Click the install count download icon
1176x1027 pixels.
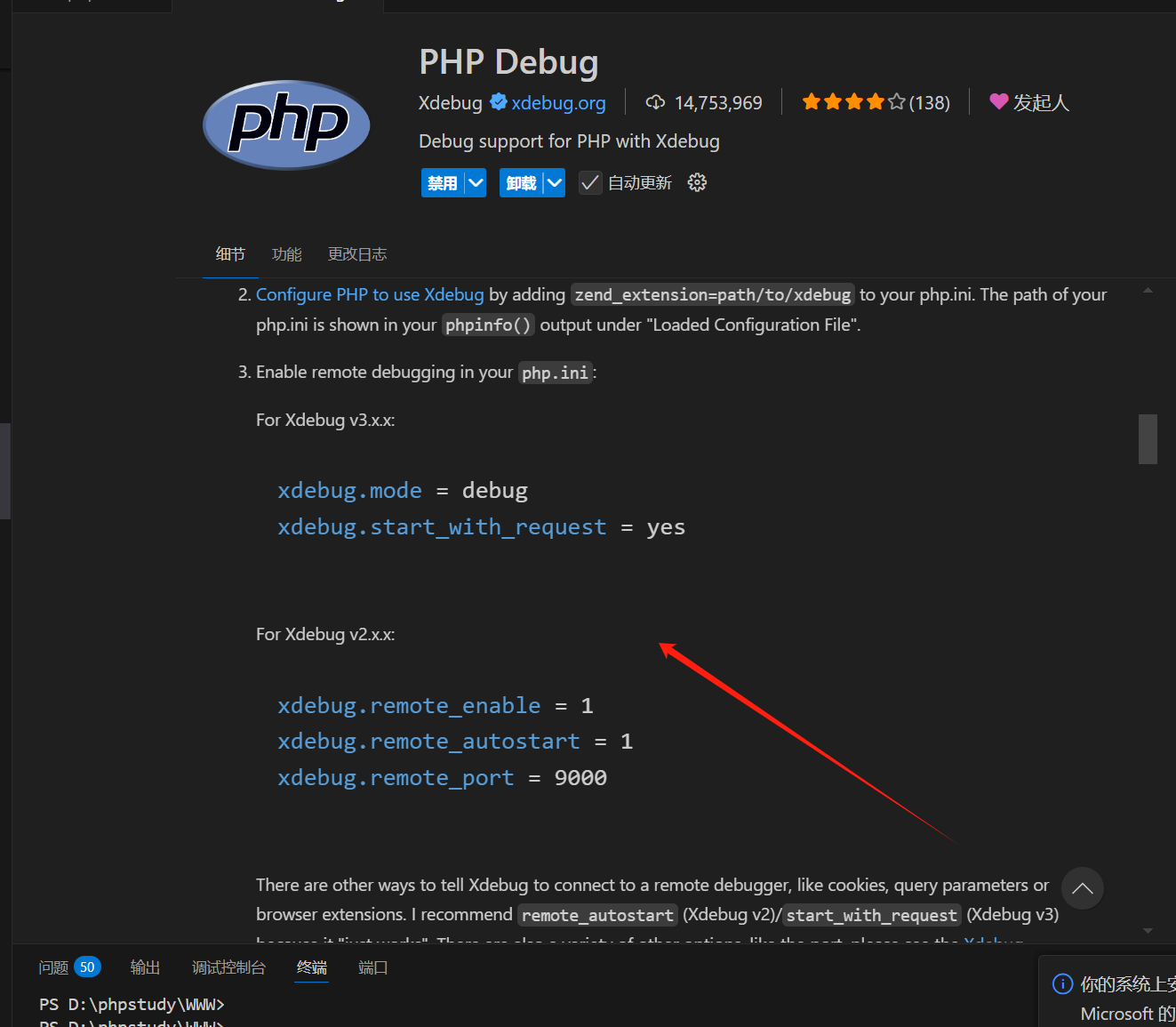pos(655,102)
